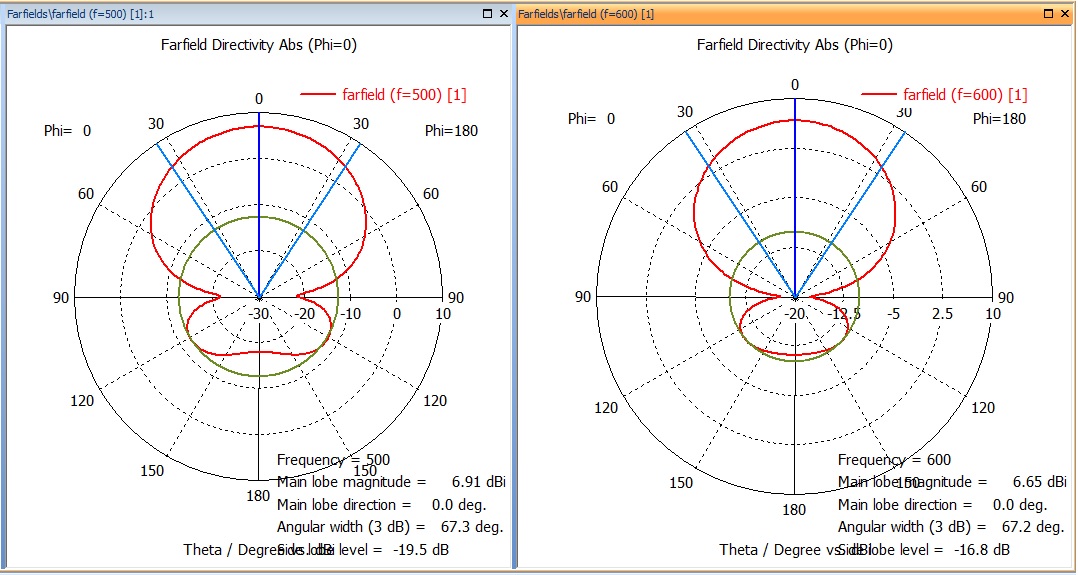Click the -12.5 radial label in f=600 plot

(844, 314)
